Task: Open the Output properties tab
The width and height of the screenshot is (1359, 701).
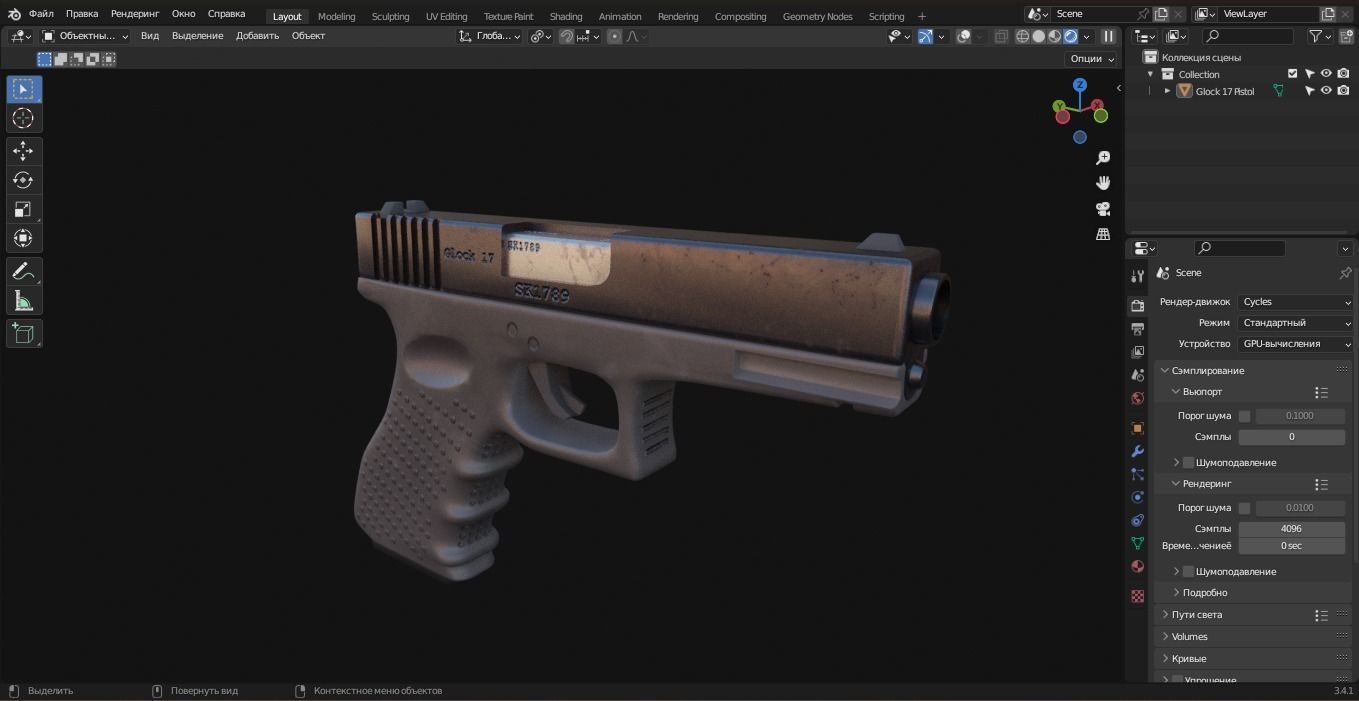Action: click(1137, 329)
